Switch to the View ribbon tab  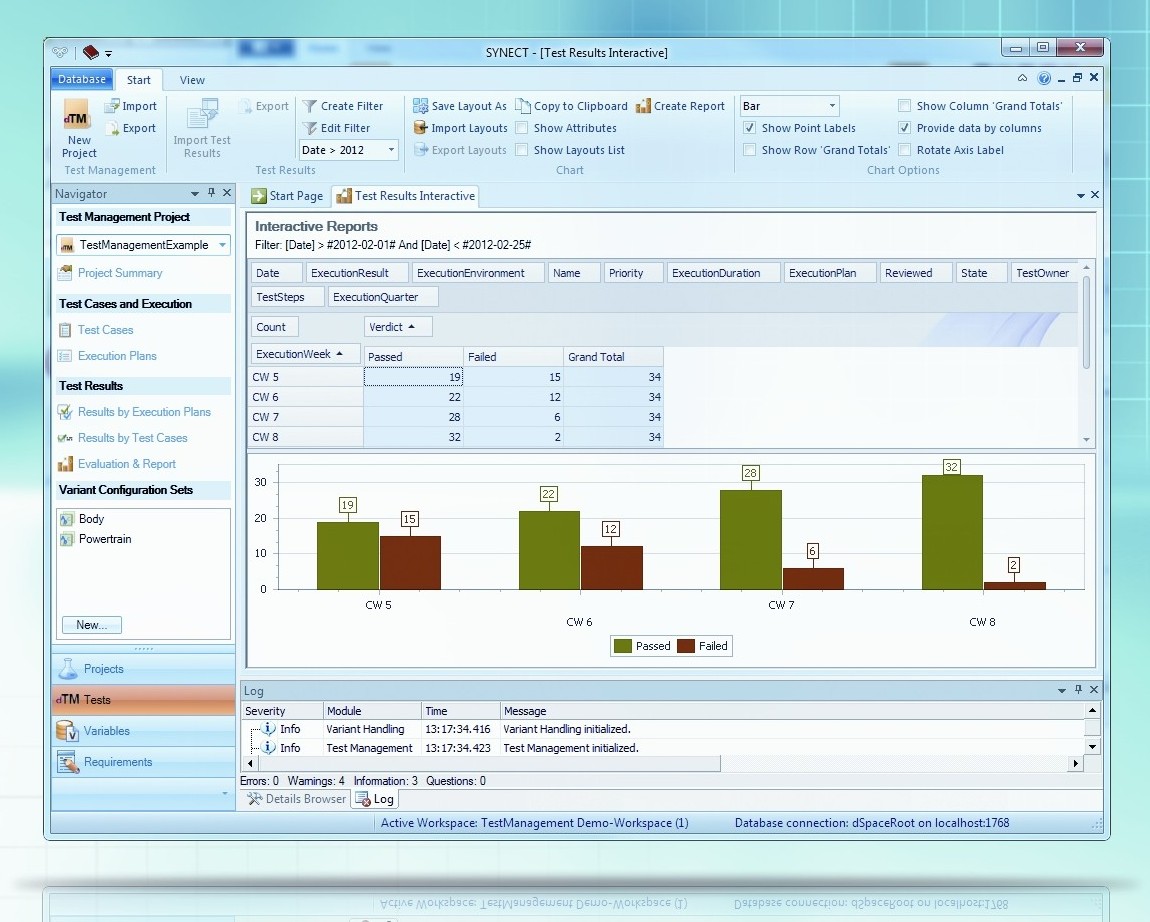[192, 80]
